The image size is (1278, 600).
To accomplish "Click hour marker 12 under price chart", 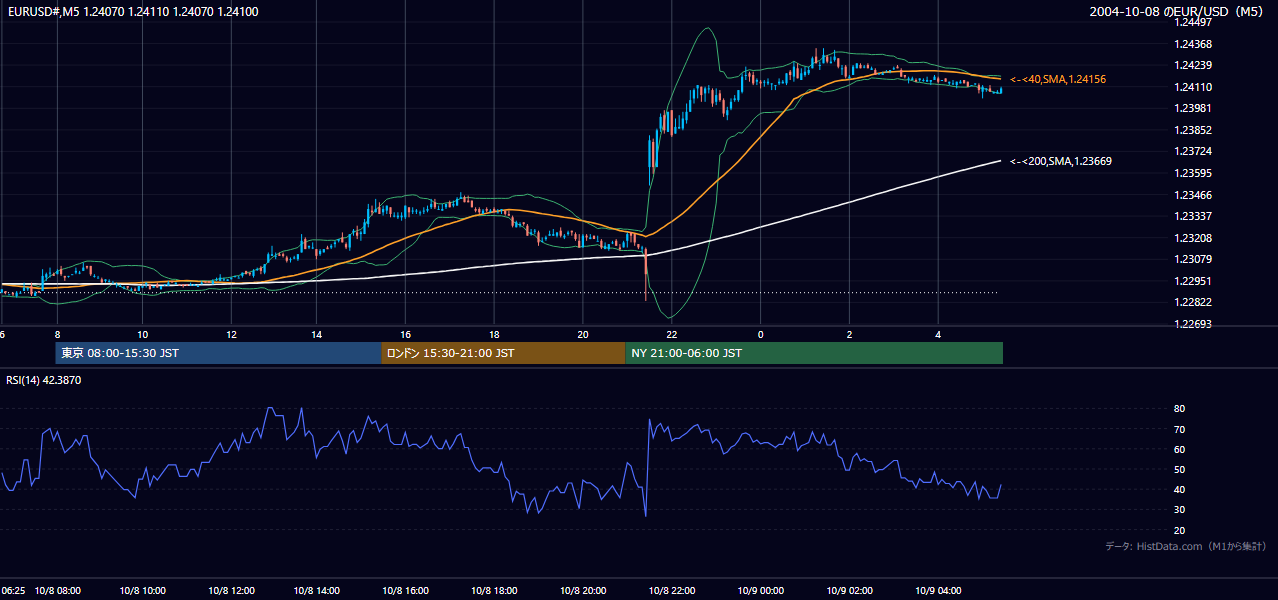I will pyautogui.click(x=231, y=334).
